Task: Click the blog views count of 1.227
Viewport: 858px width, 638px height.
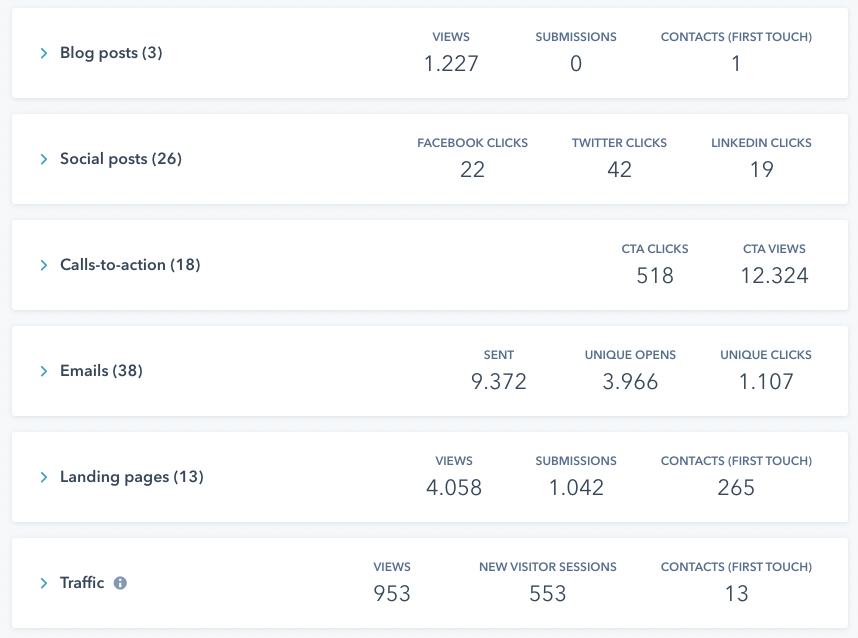Action: click(x=452, y=63)
